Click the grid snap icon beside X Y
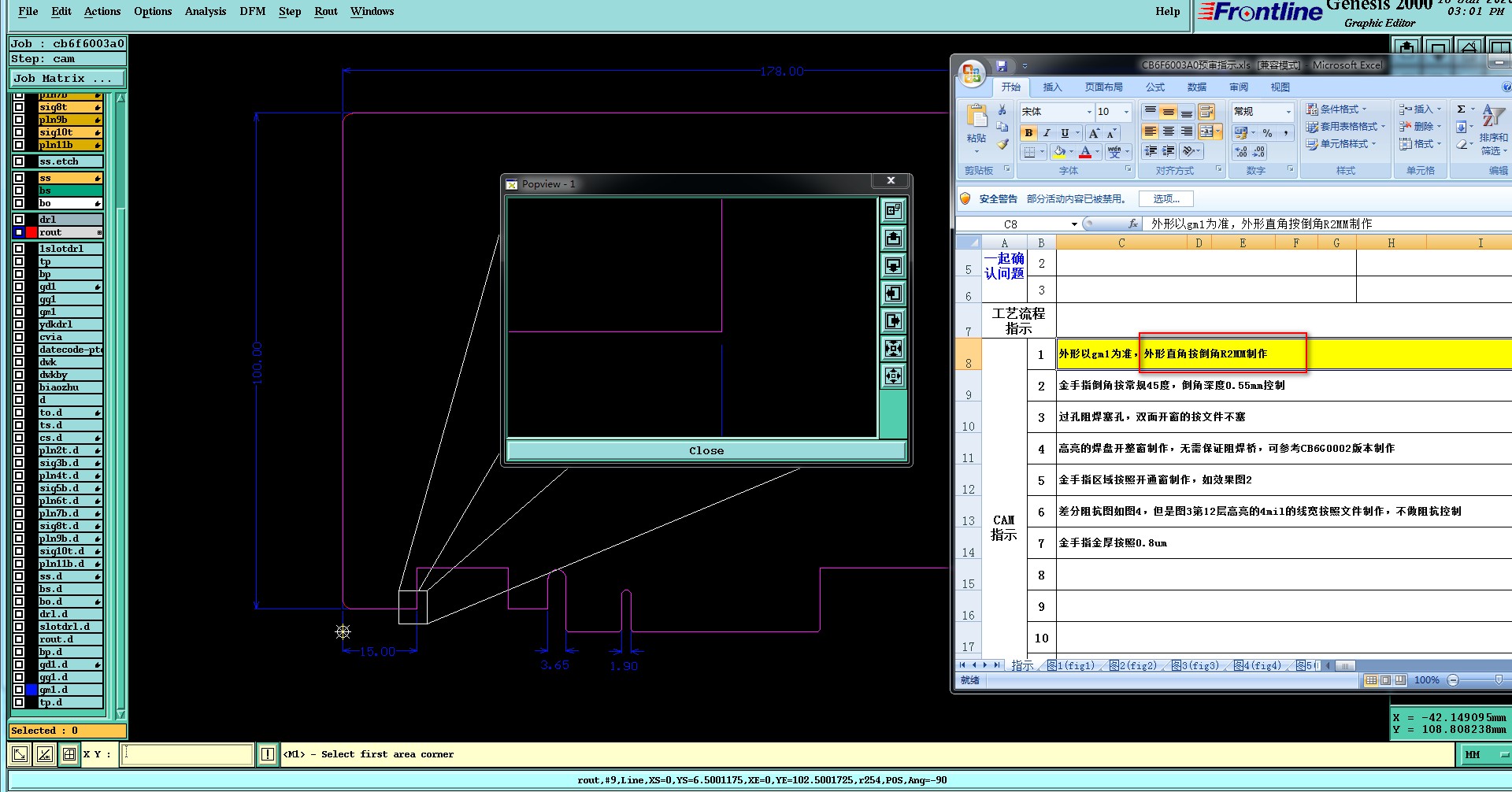This screenshot has height=792, width=1512. point(69,754)
